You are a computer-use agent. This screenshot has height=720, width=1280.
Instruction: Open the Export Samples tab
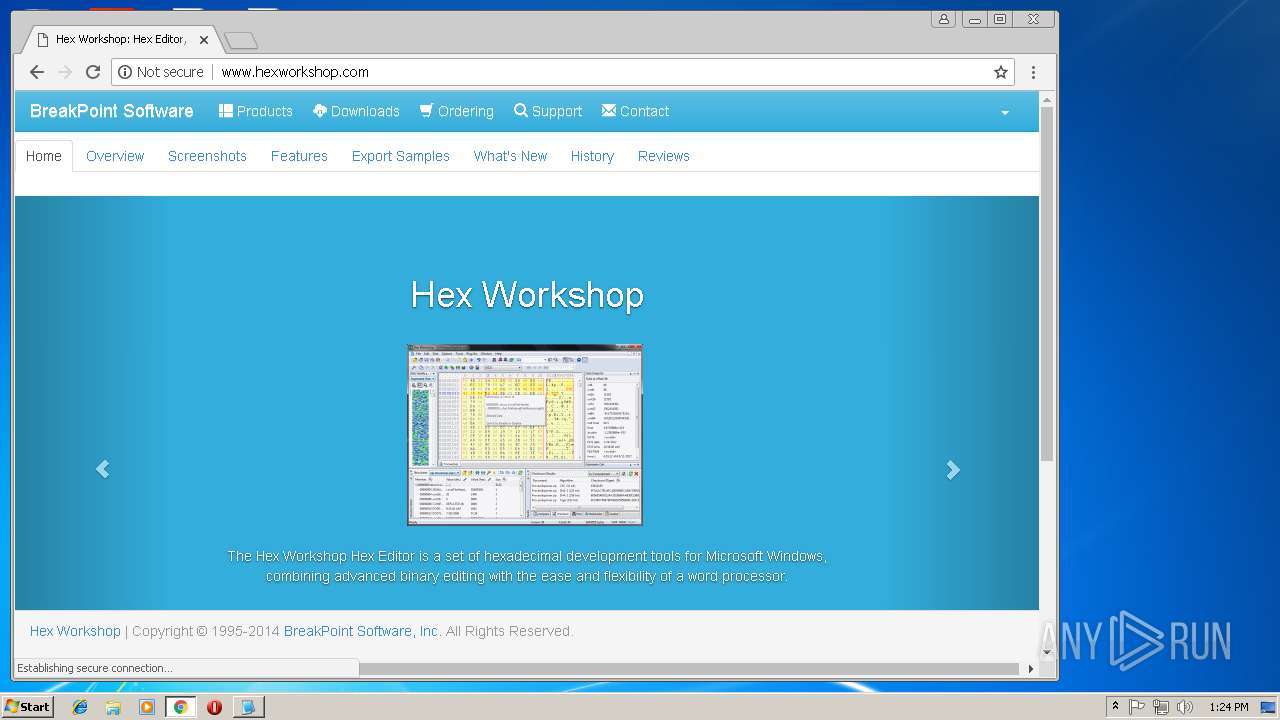(400, 156)
